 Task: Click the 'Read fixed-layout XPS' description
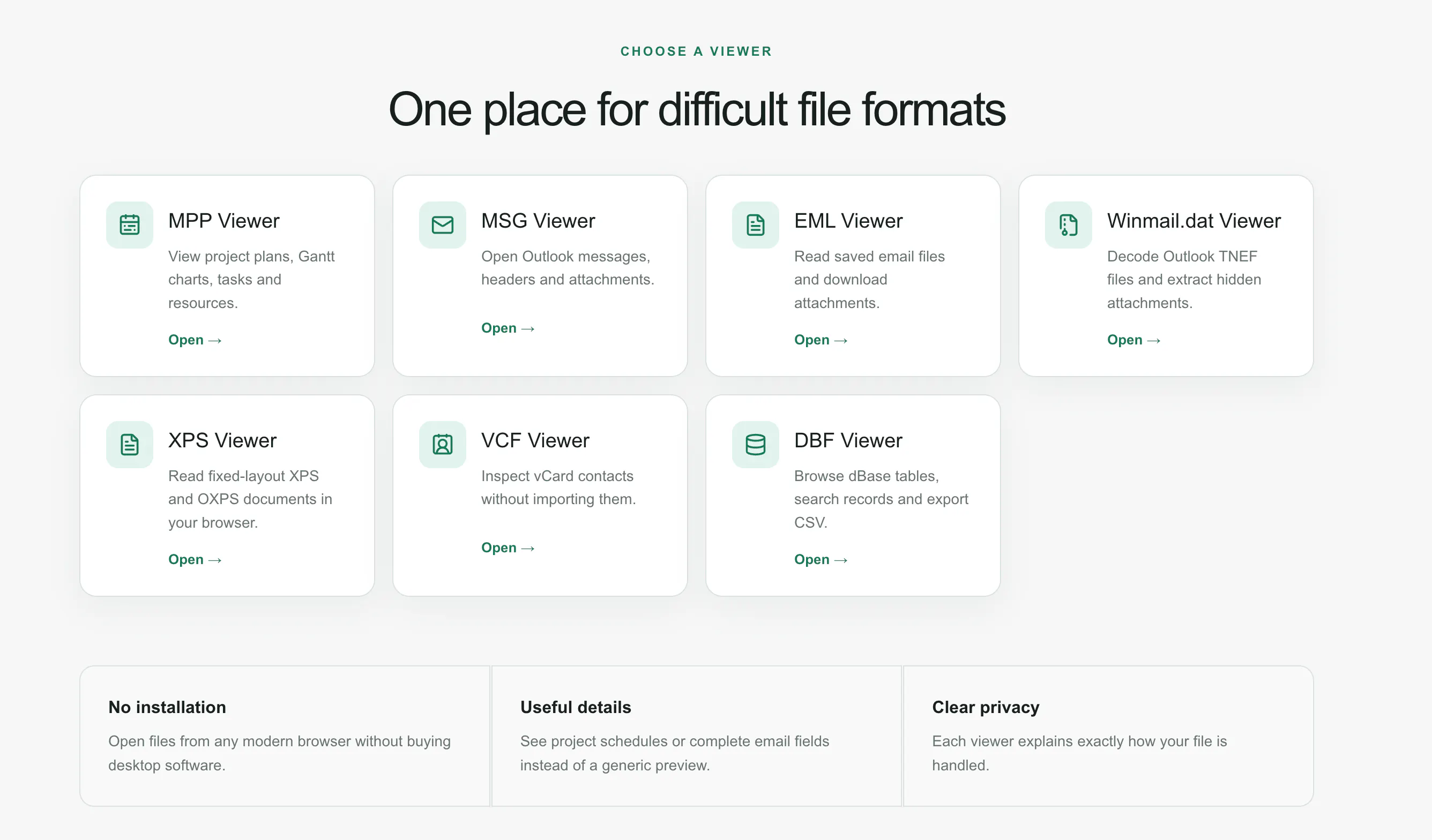pyautogui.click(x=250, y=499)
